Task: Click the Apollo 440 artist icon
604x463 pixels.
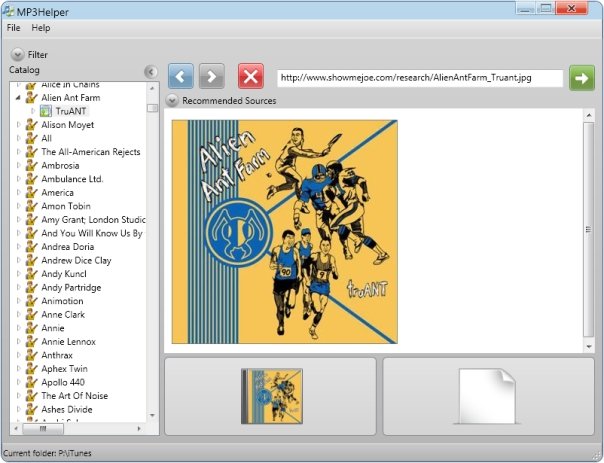Action: pyautogui.click(x=31, y=382)
